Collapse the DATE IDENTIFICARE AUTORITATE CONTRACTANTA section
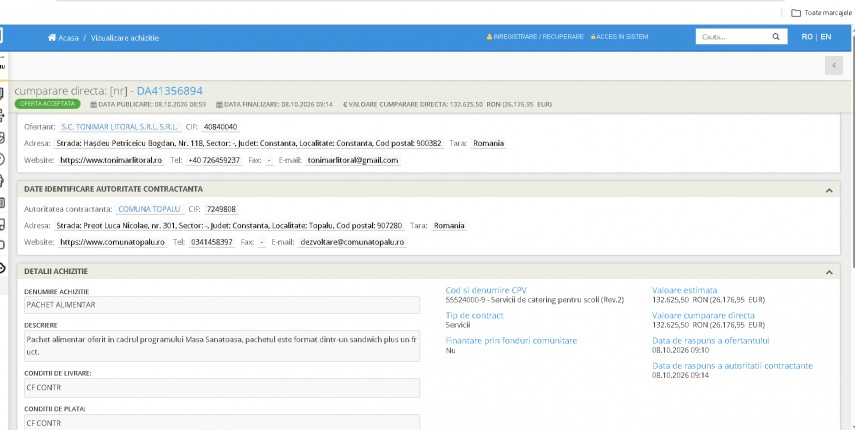This screenshot has width=855, height=430. click(829, 190)
